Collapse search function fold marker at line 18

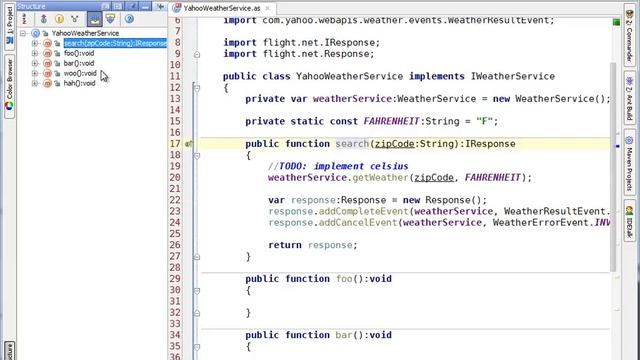click(x=197, y=156)
